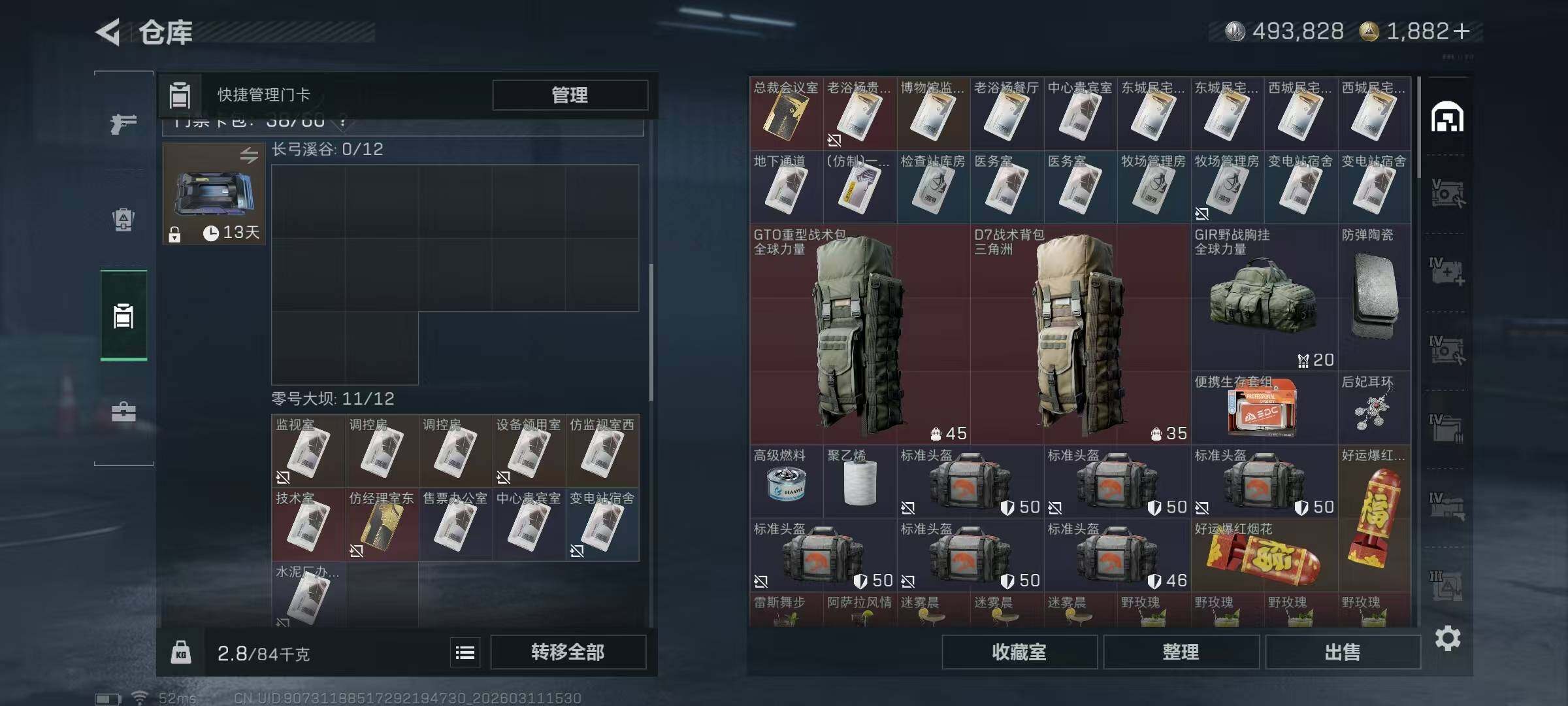Open the 收藏室 button
This screenshot has height=706, width=1568.
point(1019,652)
